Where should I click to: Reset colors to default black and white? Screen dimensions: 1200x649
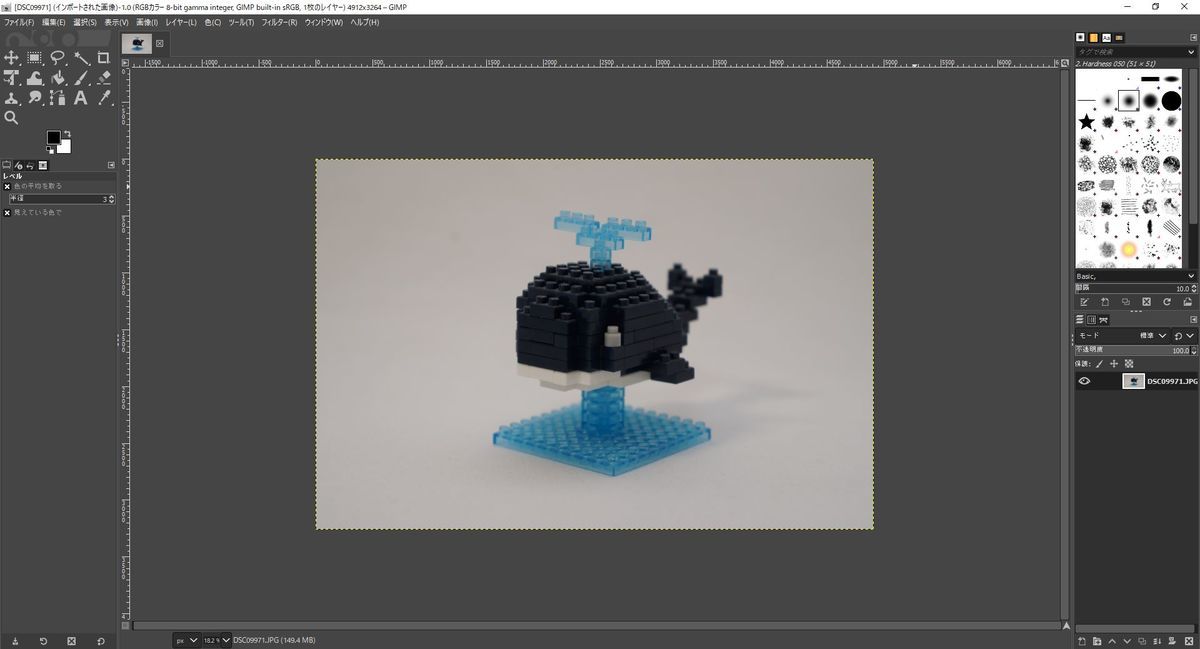pos(49,150)
